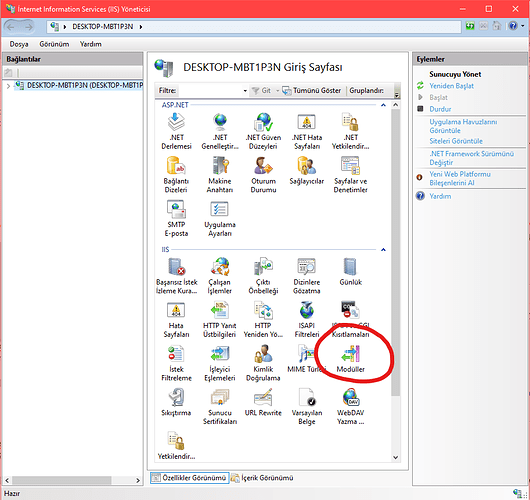Click the help question mark icon

pos(513,26)
